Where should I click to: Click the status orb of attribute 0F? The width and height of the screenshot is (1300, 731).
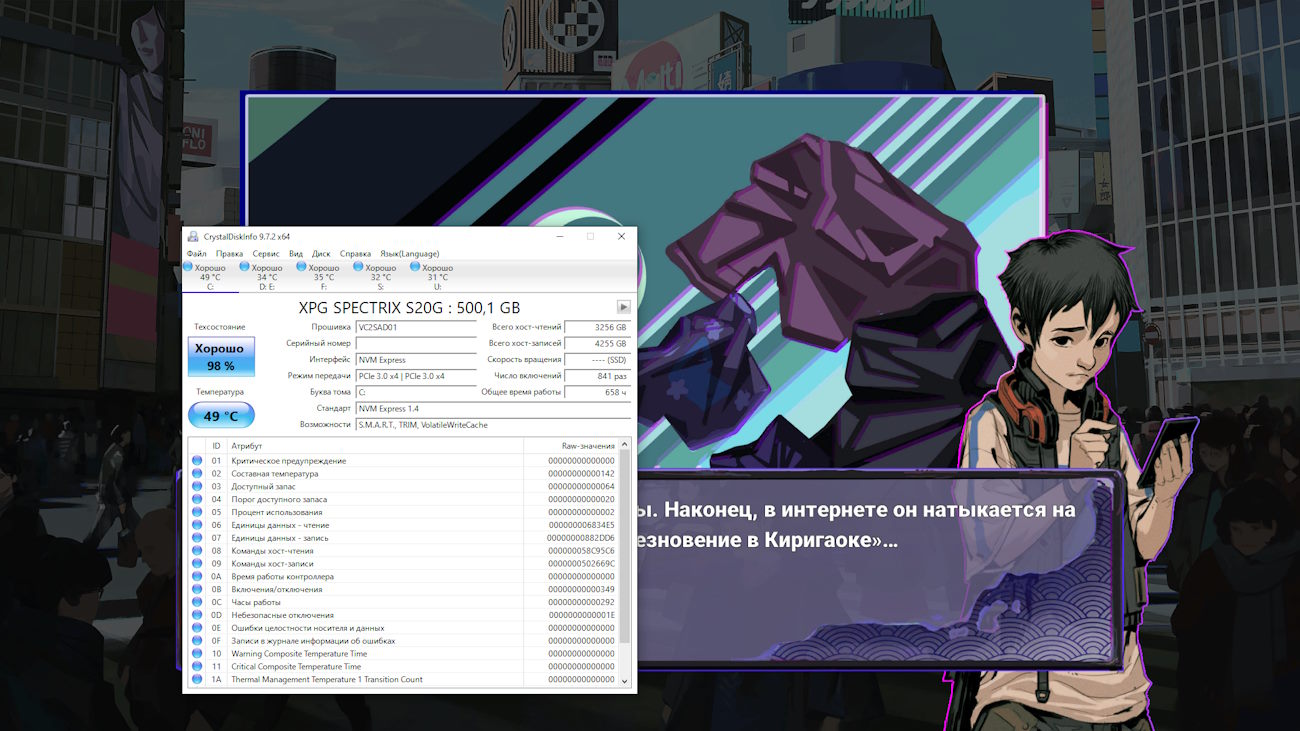point(197,641)
